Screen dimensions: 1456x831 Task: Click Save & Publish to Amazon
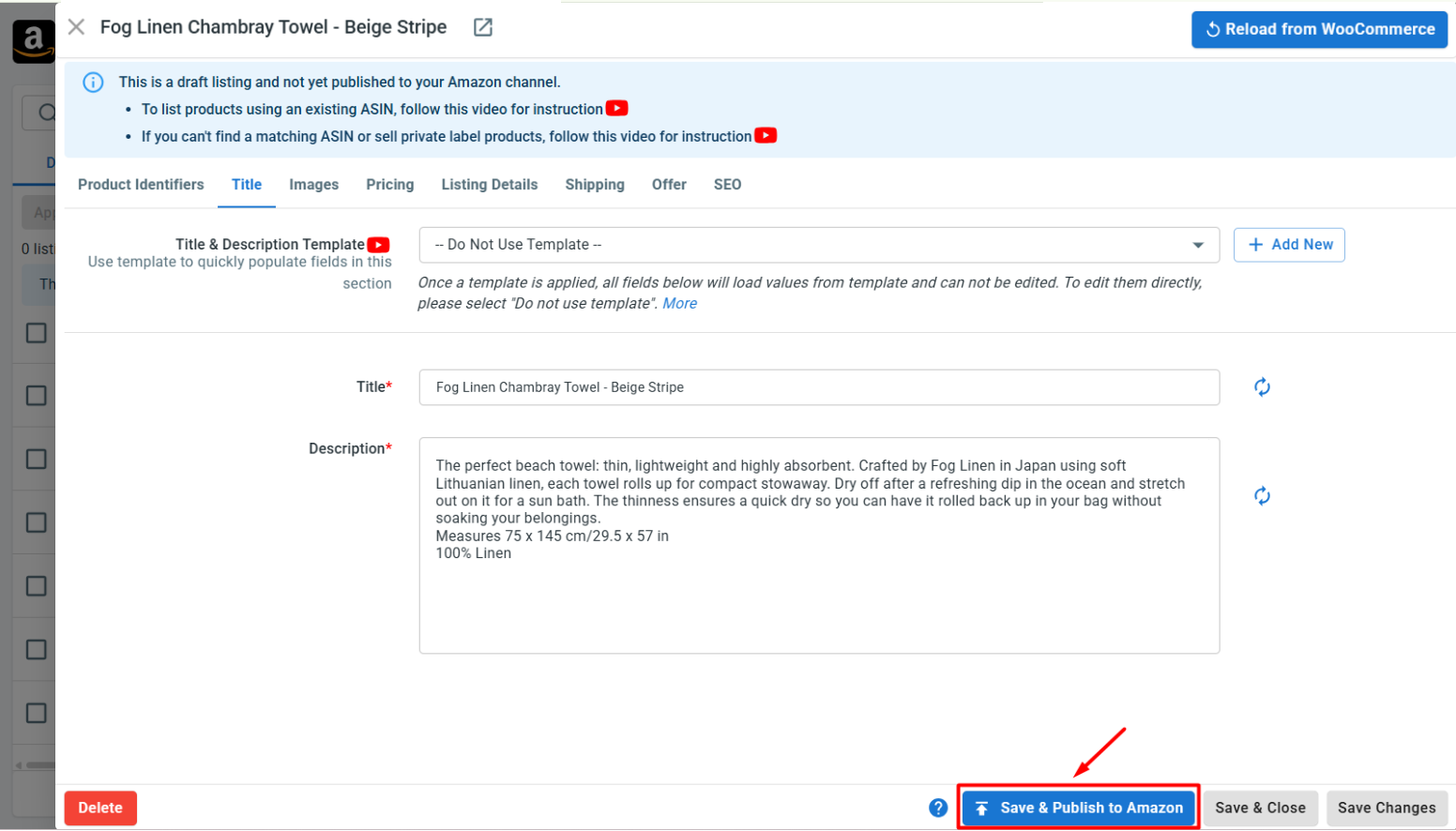1079,808
